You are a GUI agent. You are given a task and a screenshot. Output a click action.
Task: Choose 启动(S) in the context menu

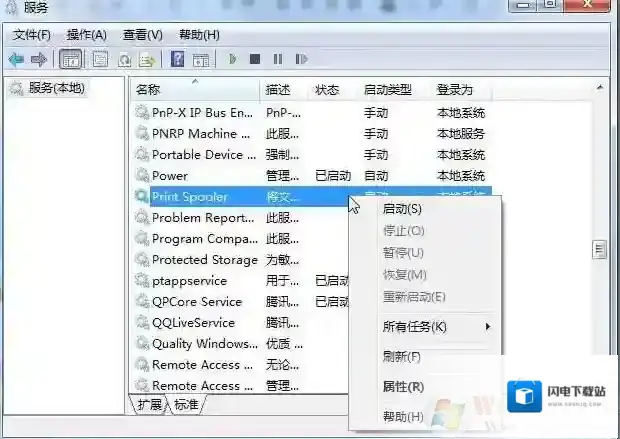tap(402, 209)
